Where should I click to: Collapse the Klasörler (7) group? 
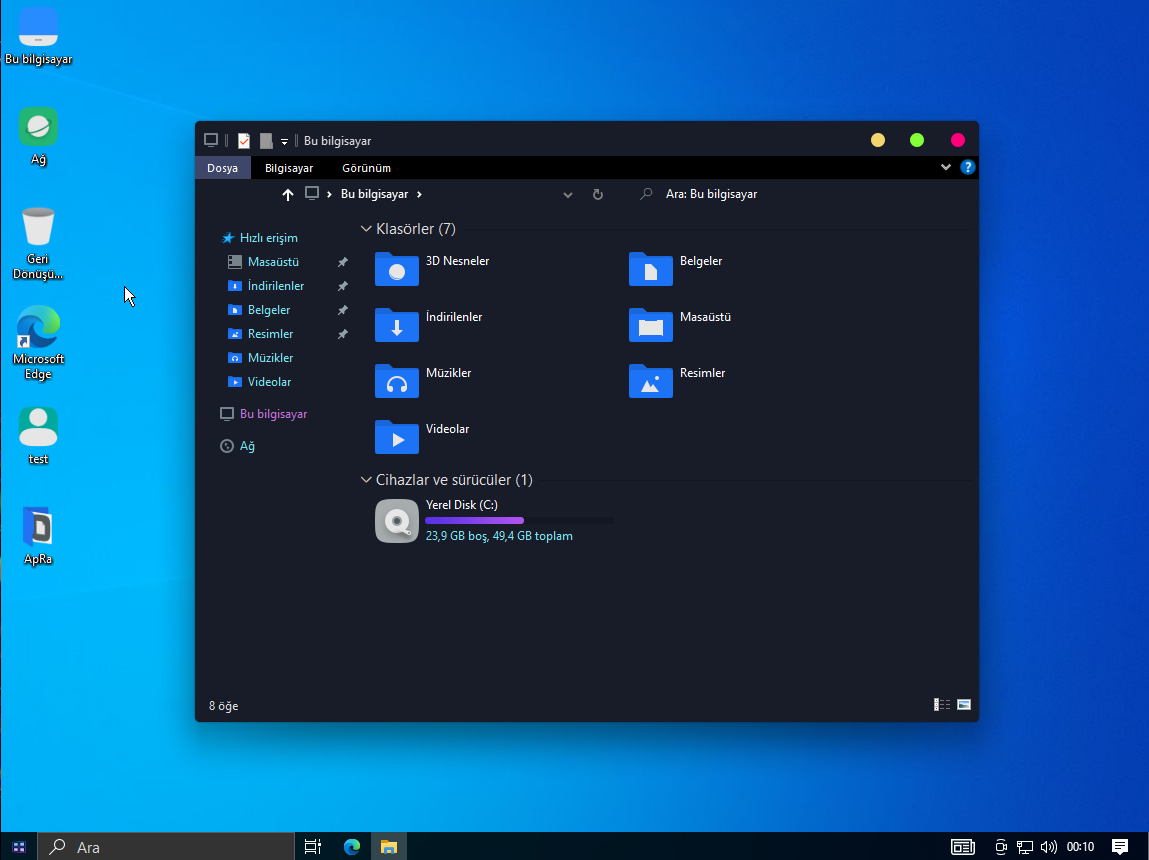click(366, 229)
